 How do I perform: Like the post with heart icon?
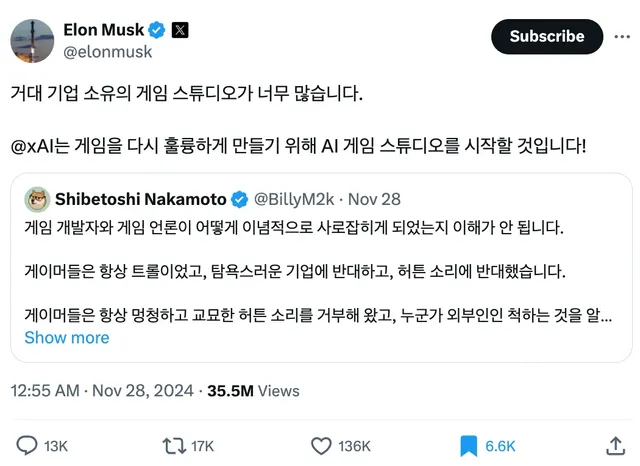click(321, 445)
